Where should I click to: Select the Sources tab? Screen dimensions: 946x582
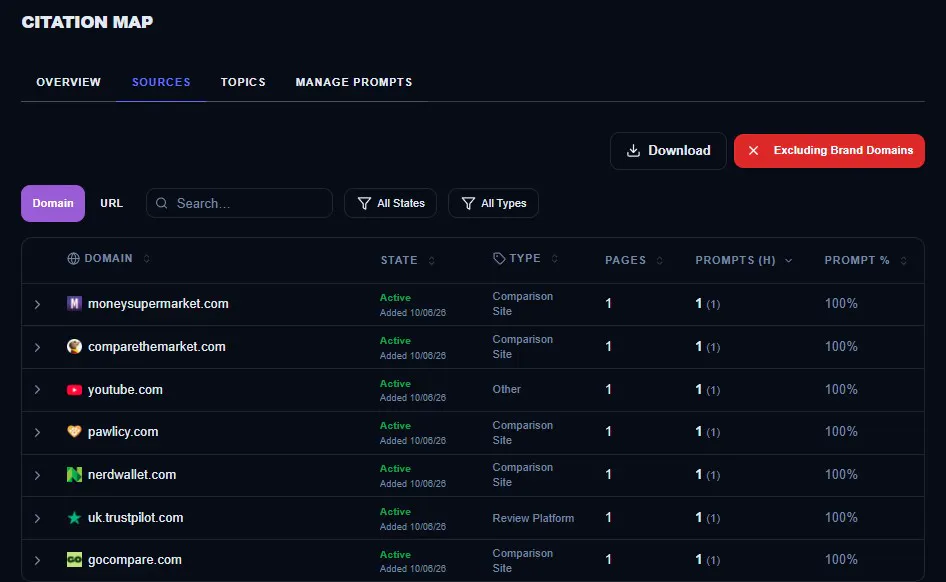[x=161, y=82]
